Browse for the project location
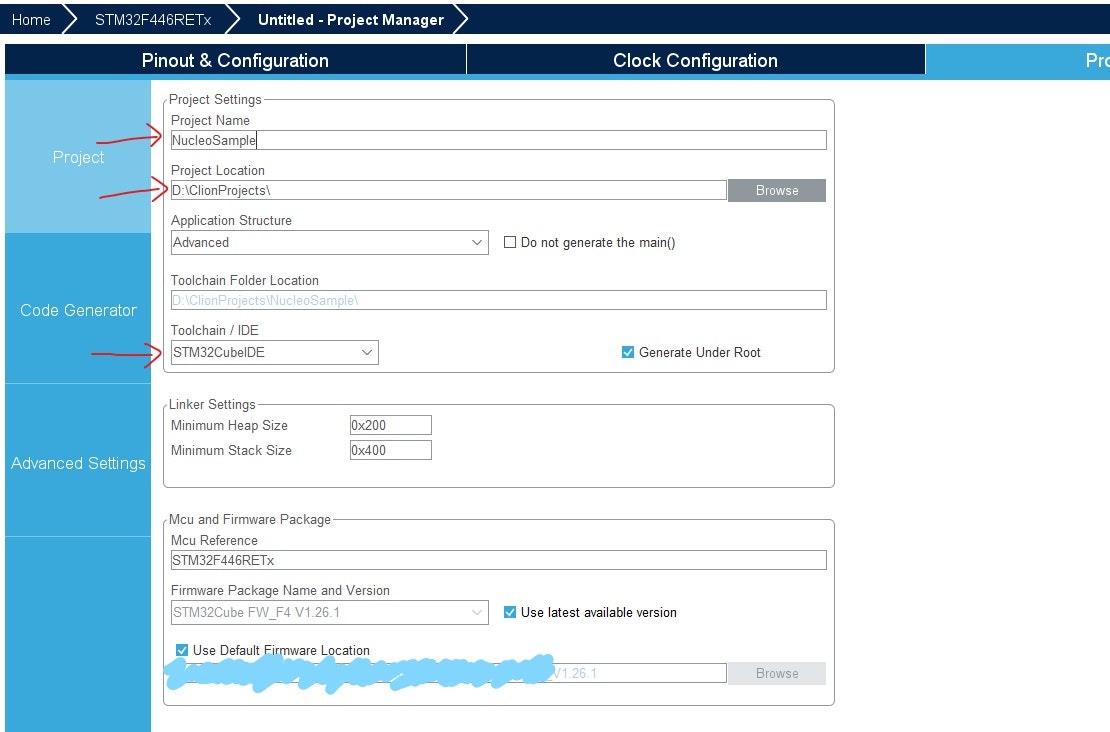This screenshot has width=1110, height=732. point(777,190)
